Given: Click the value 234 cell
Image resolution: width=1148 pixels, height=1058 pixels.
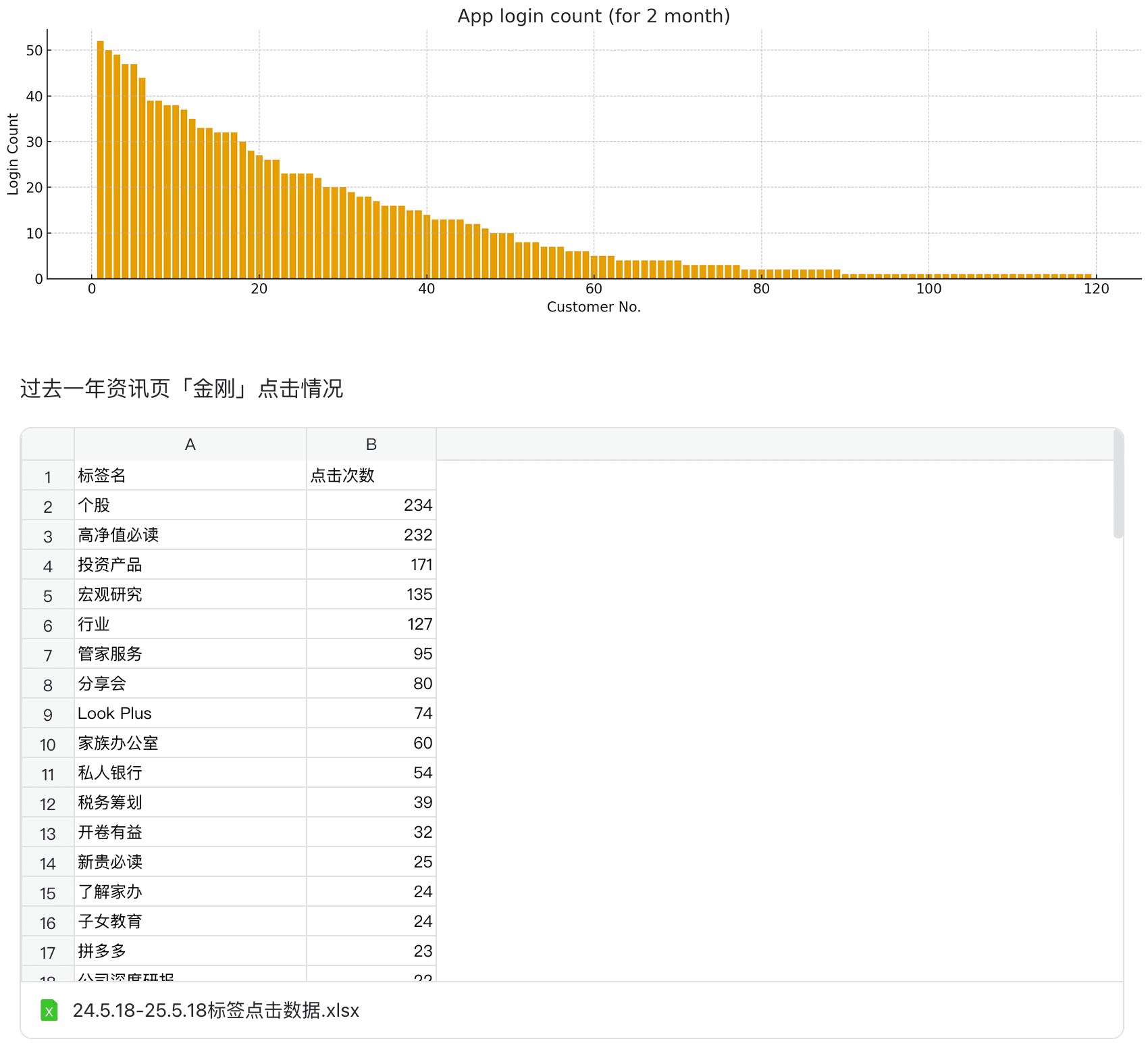Looking at the screenshot, I should [x=371, y=505].
